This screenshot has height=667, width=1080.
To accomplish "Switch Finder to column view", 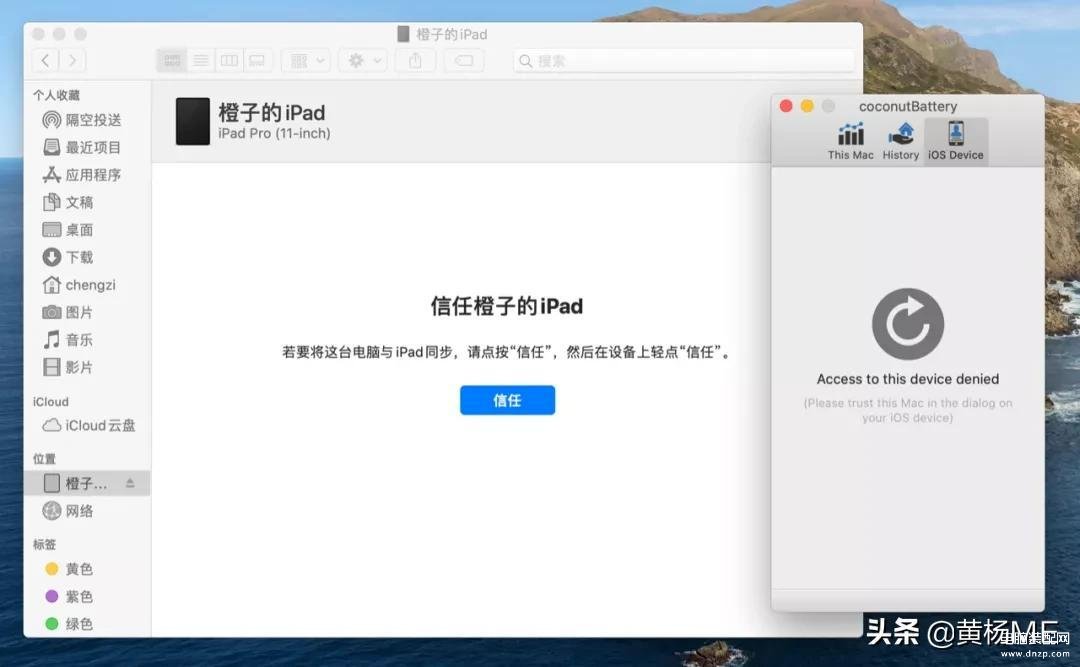I will click(229, 61).
